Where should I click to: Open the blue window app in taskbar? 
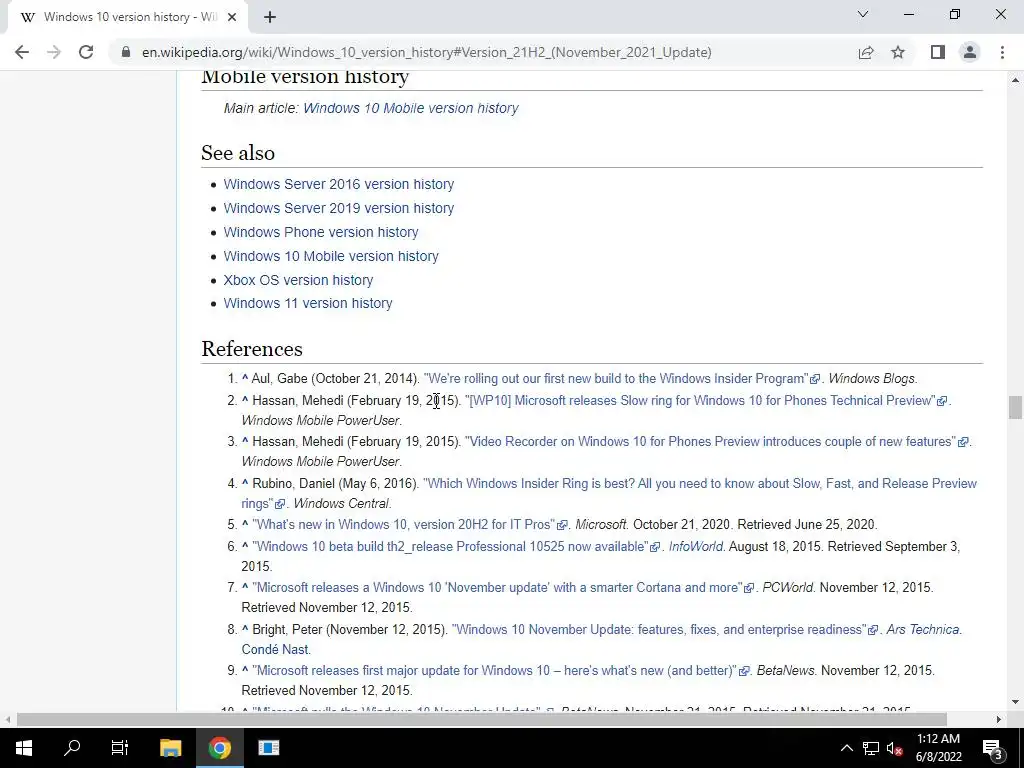[268, 748]
